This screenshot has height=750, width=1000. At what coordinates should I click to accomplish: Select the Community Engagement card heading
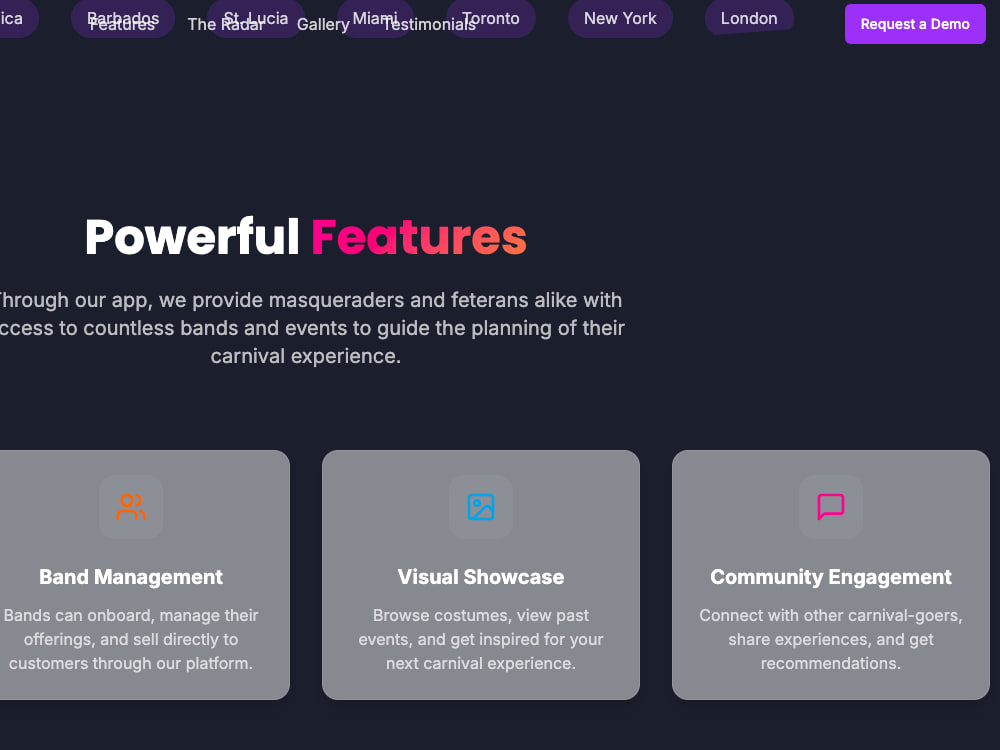click(831, 577)
